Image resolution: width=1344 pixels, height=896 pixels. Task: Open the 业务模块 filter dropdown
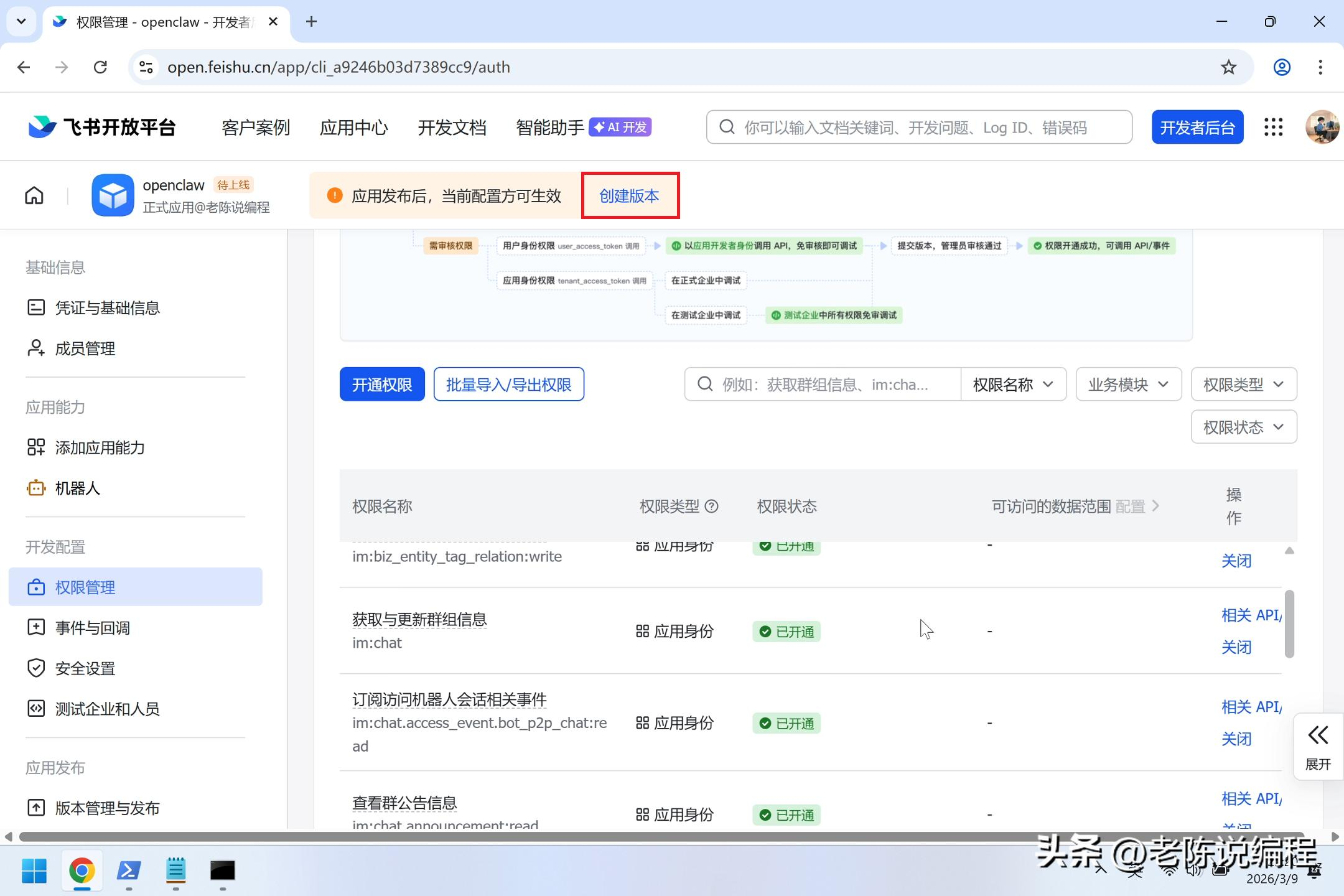[1128, 385]
